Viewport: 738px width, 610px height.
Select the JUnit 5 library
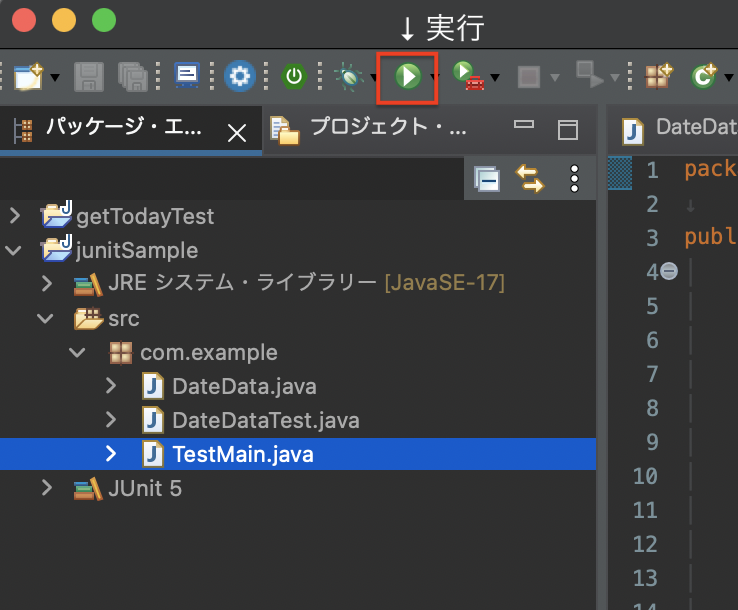coord(145,488)
